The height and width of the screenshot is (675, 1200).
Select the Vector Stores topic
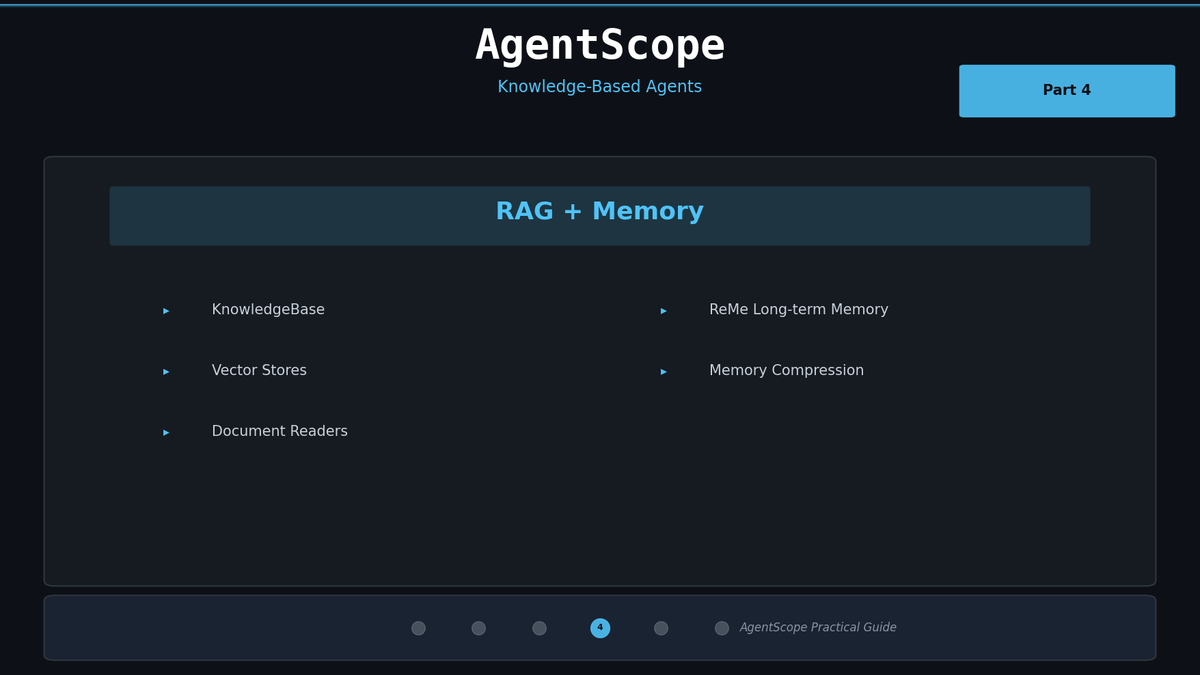259,370
